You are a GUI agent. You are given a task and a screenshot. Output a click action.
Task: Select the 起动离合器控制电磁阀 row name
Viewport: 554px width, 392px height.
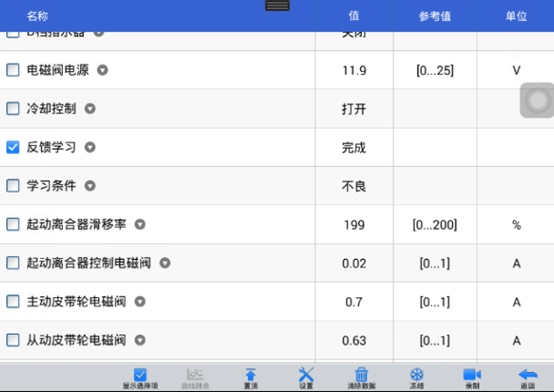pos(89,263)
